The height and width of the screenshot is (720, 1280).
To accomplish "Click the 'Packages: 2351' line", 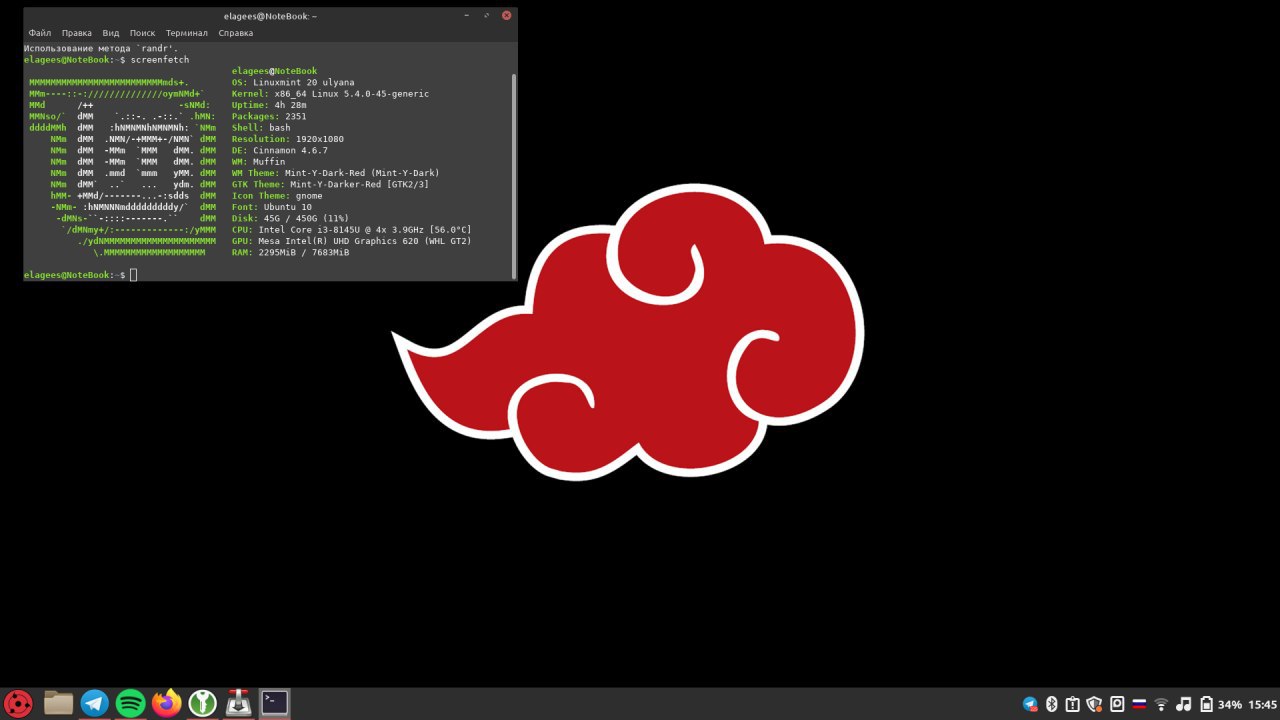I will (x=269, y=116).
